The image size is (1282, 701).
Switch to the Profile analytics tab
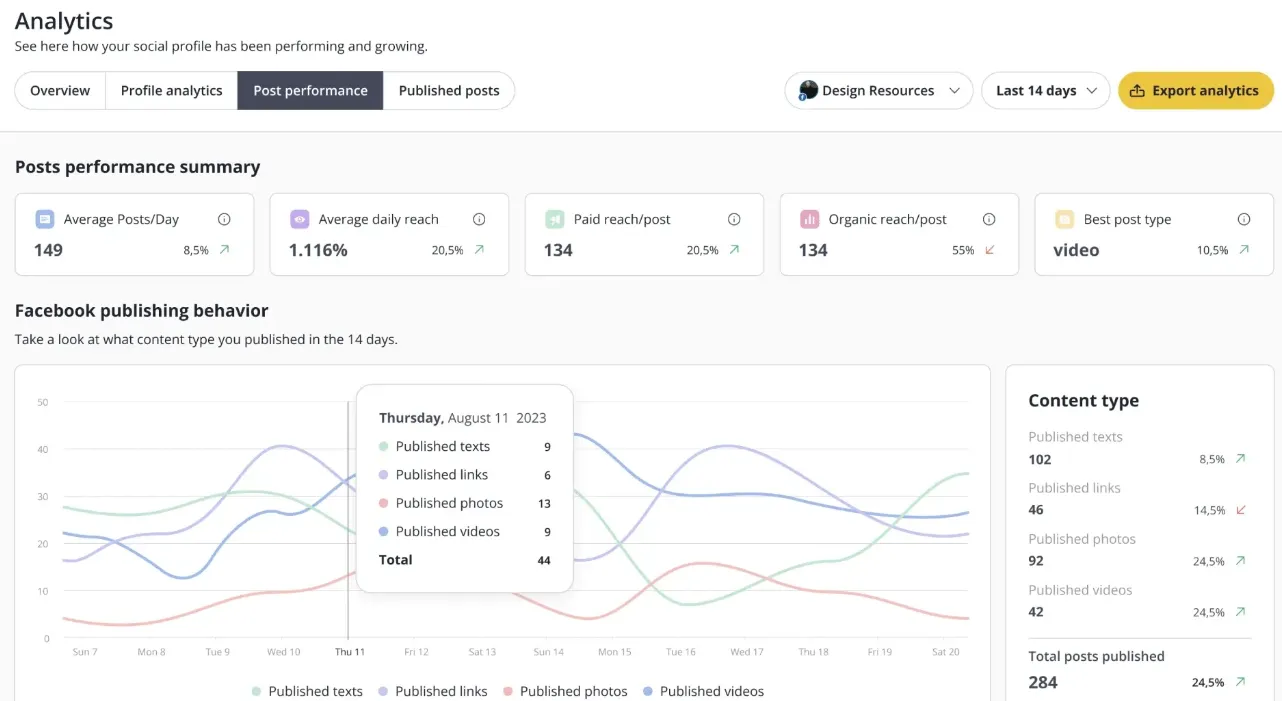pyautogui.click(x=171, y=90)
